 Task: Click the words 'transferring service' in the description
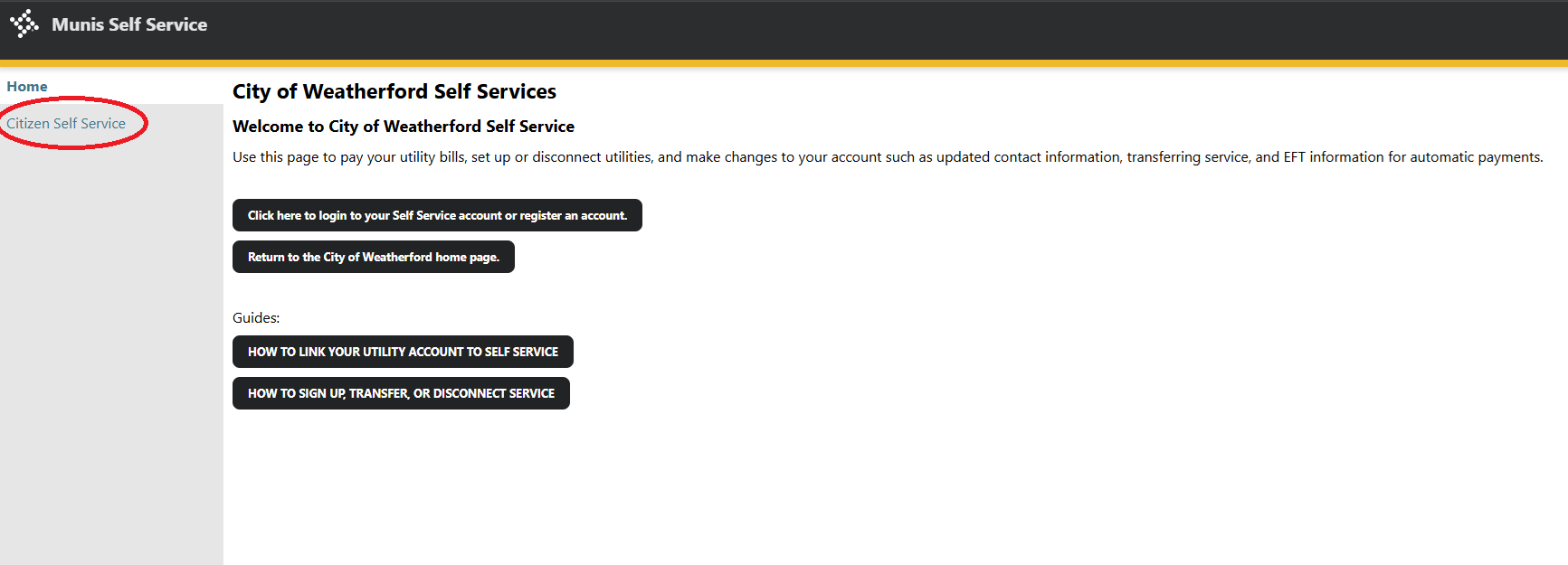pyautogui.click(x=1186, y=157)
